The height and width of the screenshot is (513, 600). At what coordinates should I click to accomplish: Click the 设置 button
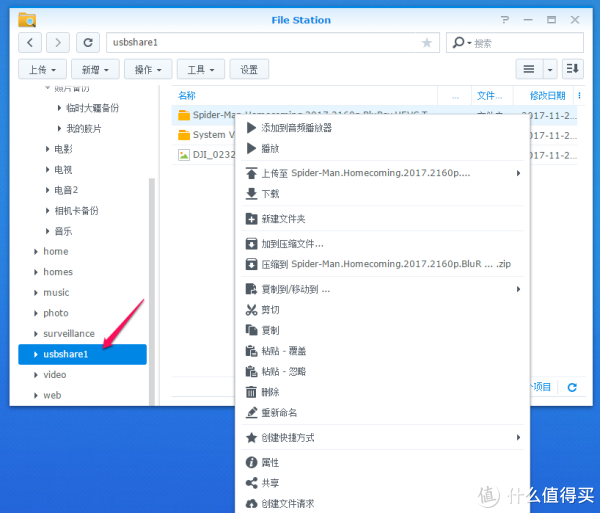point(249,69)
